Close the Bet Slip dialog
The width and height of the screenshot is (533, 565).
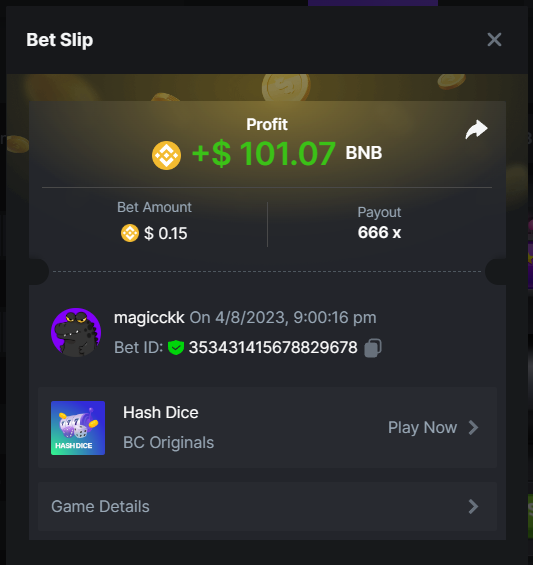[x=494, y=40]
